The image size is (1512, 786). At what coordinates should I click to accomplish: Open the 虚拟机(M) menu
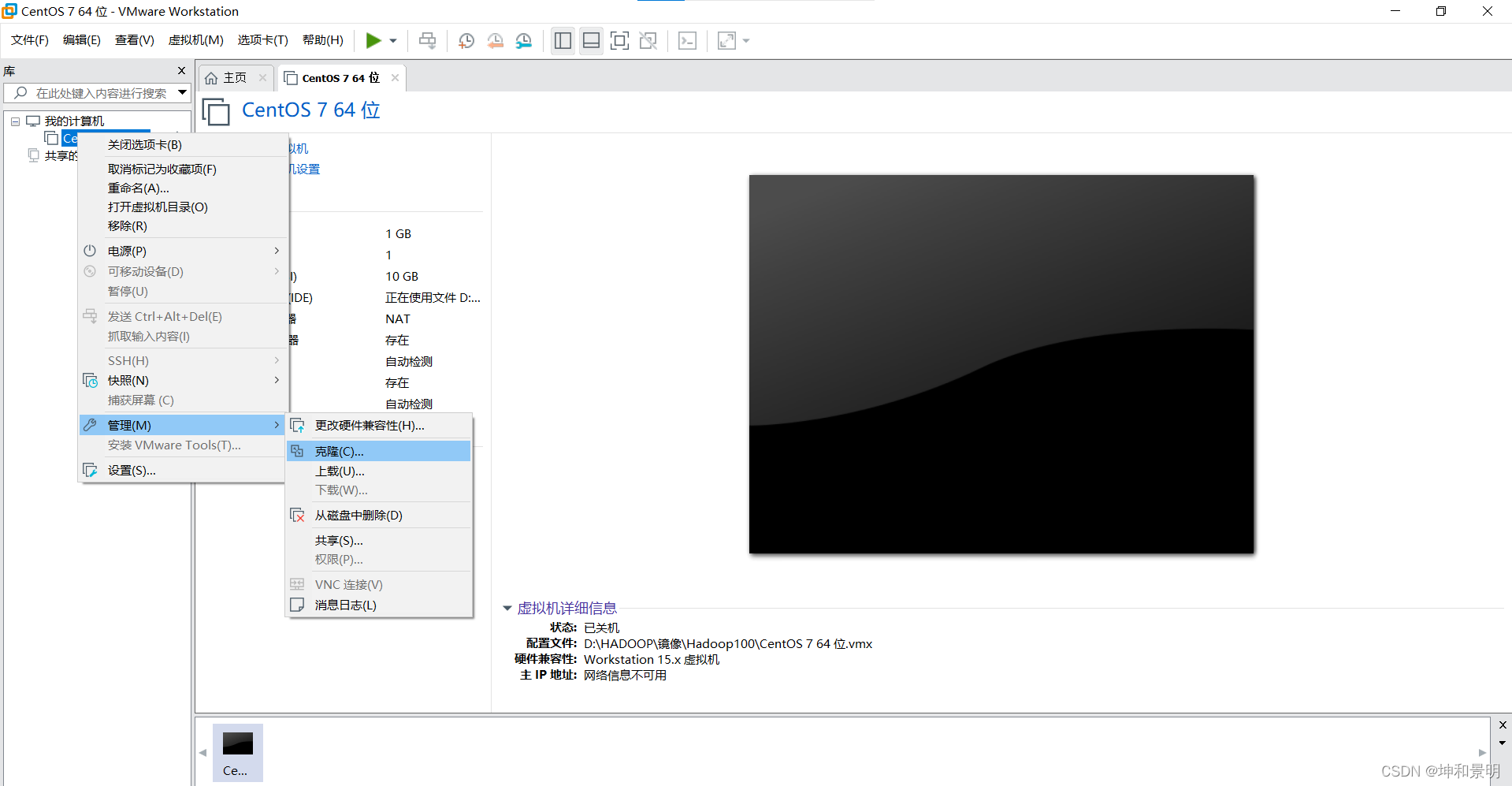(x=196, y=40)
